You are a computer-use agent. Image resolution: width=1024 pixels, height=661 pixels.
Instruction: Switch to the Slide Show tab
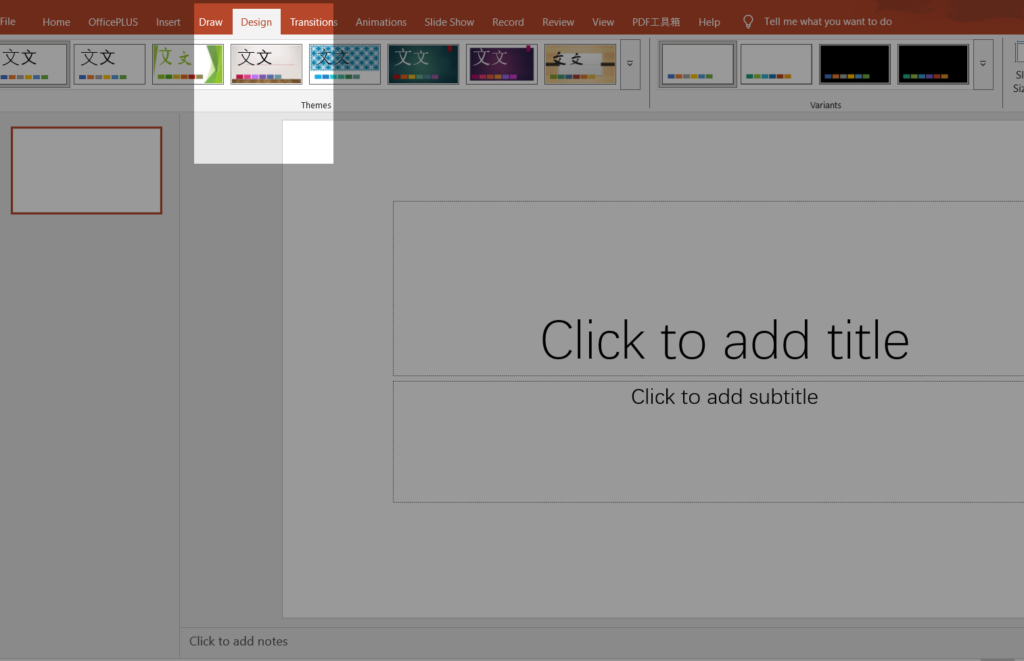[x=449, y=20]
